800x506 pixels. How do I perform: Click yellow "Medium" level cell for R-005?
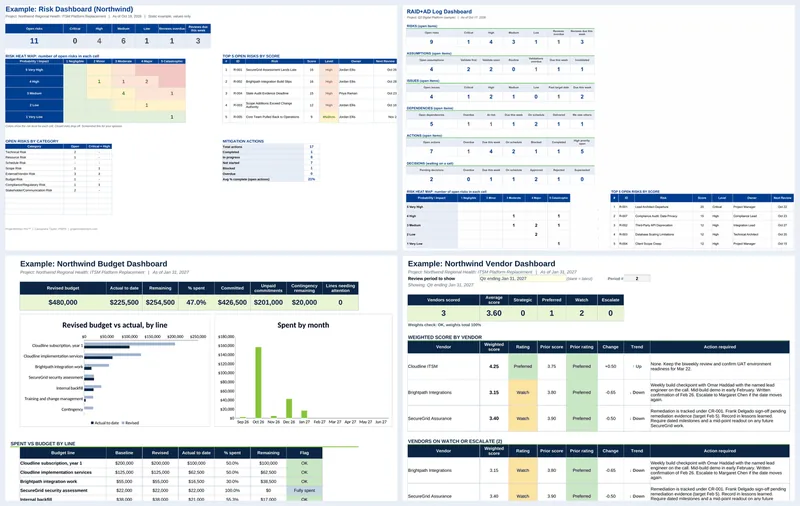(x=329, y=117)
